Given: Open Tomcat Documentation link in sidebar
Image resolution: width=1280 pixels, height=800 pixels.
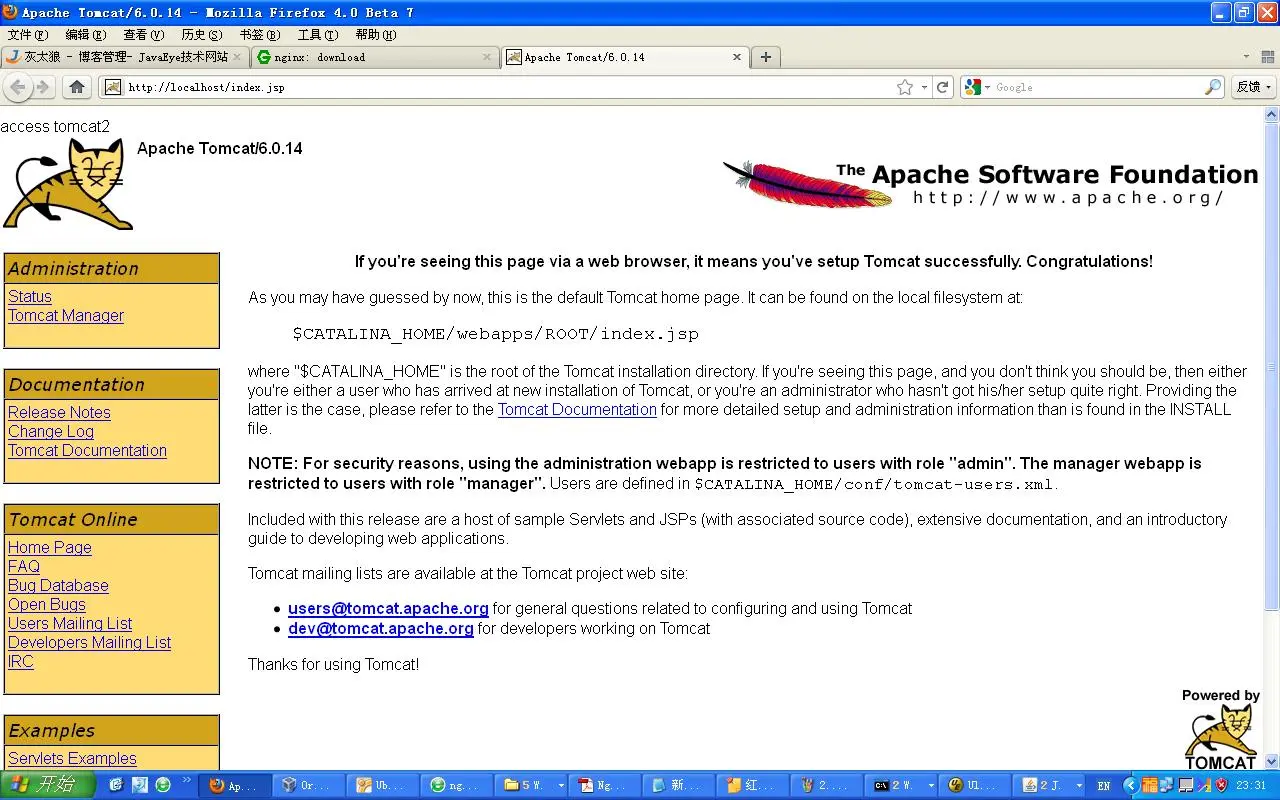Looking at the screenshot, I should click(87, 450).
